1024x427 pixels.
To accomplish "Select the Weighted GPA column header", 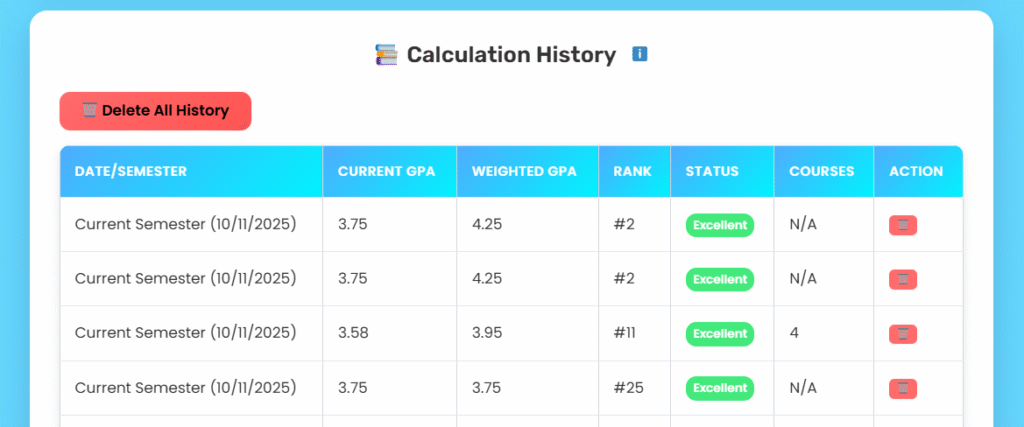I will pyautogui.click(x=525, y=171).
